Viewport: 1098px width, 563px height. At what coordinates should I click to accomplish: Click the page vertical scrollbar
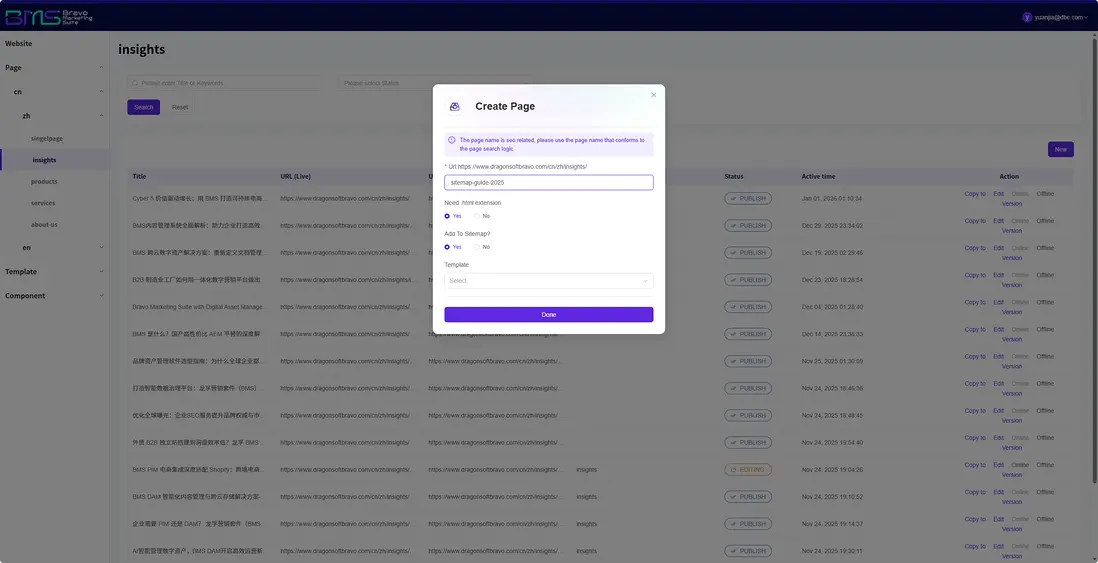click(1094, 259)
